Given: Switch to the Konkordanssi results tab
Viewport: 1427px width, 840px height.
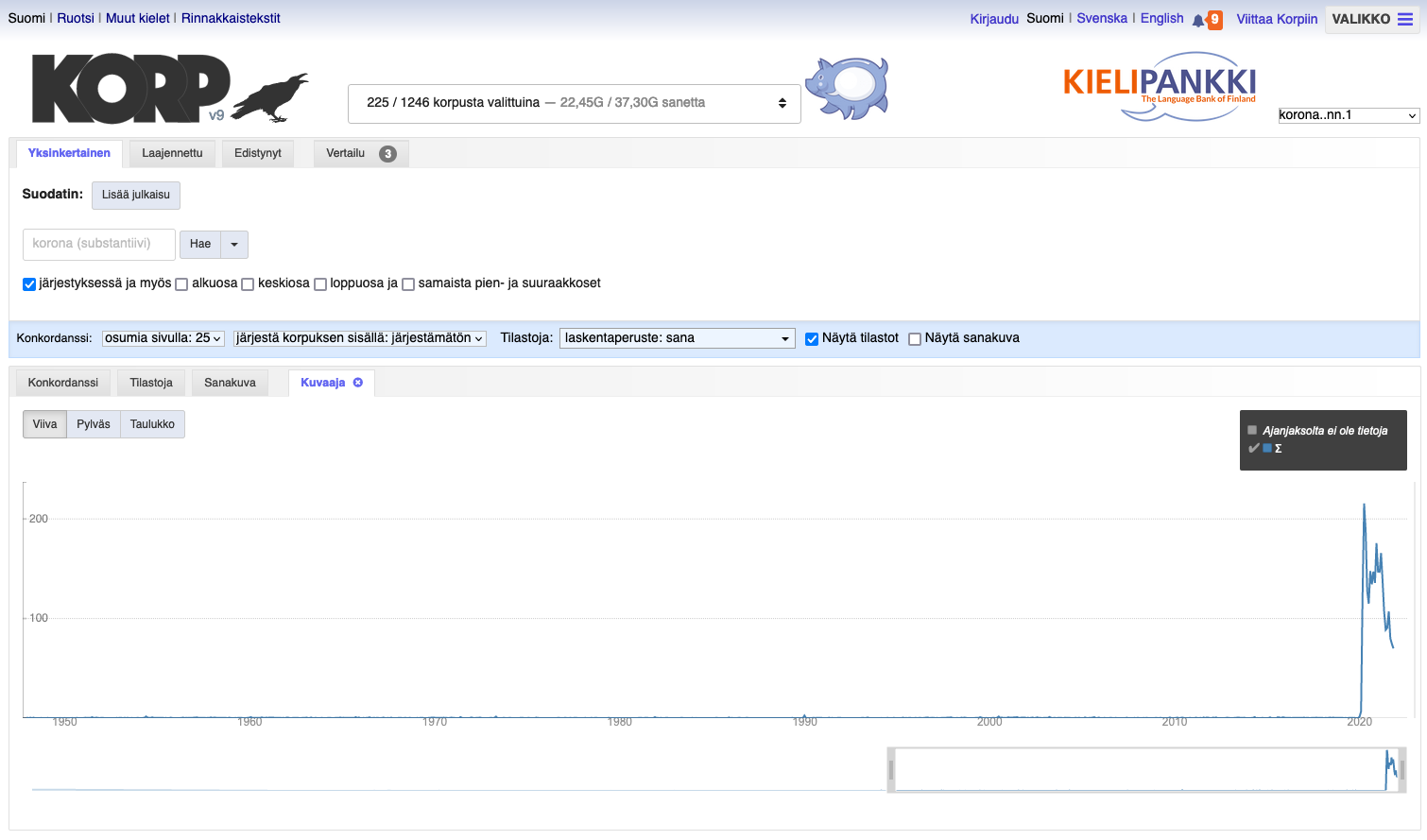Looking at the screenshot, I should click(63, 383).
